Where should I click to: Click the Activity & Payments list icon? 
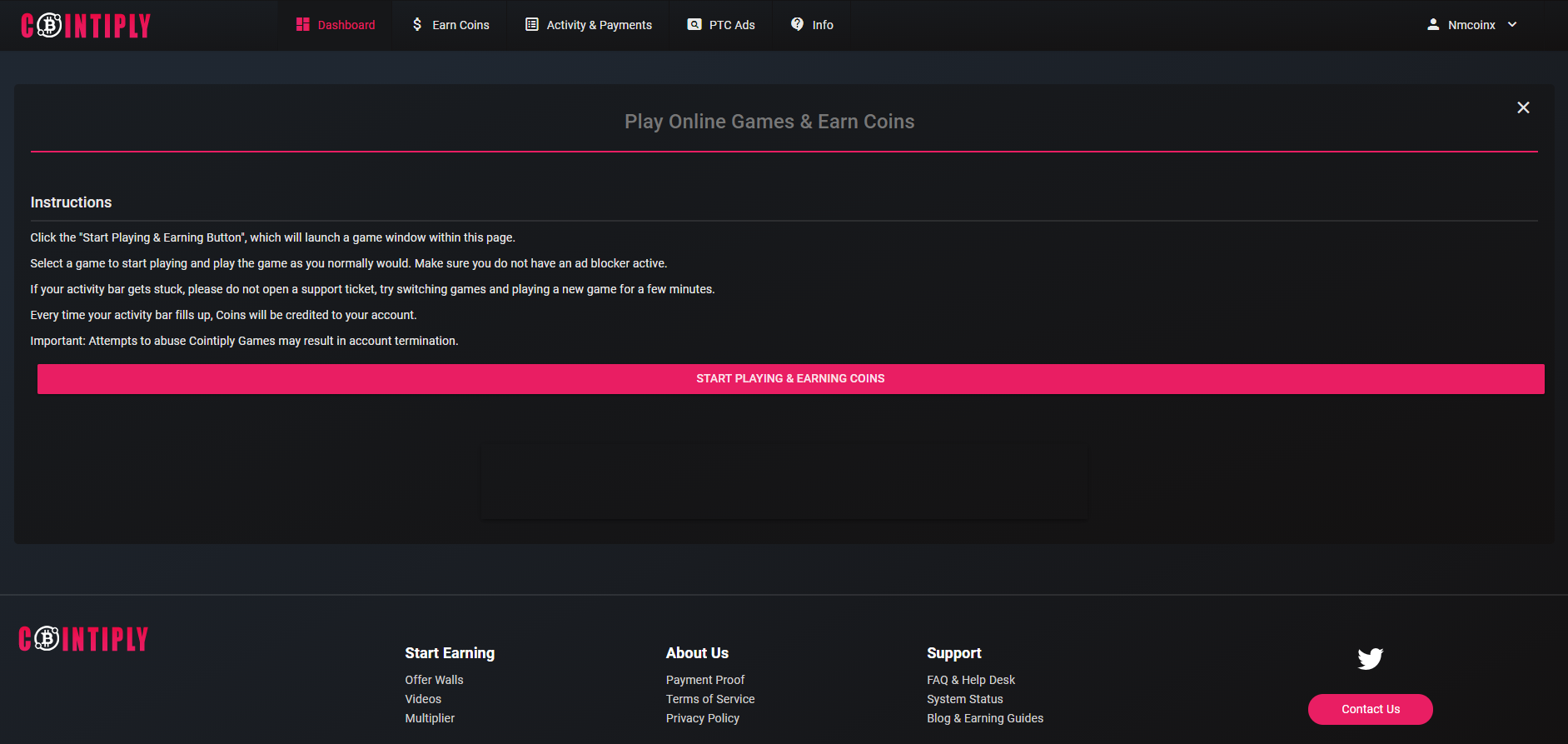(531, 25)
